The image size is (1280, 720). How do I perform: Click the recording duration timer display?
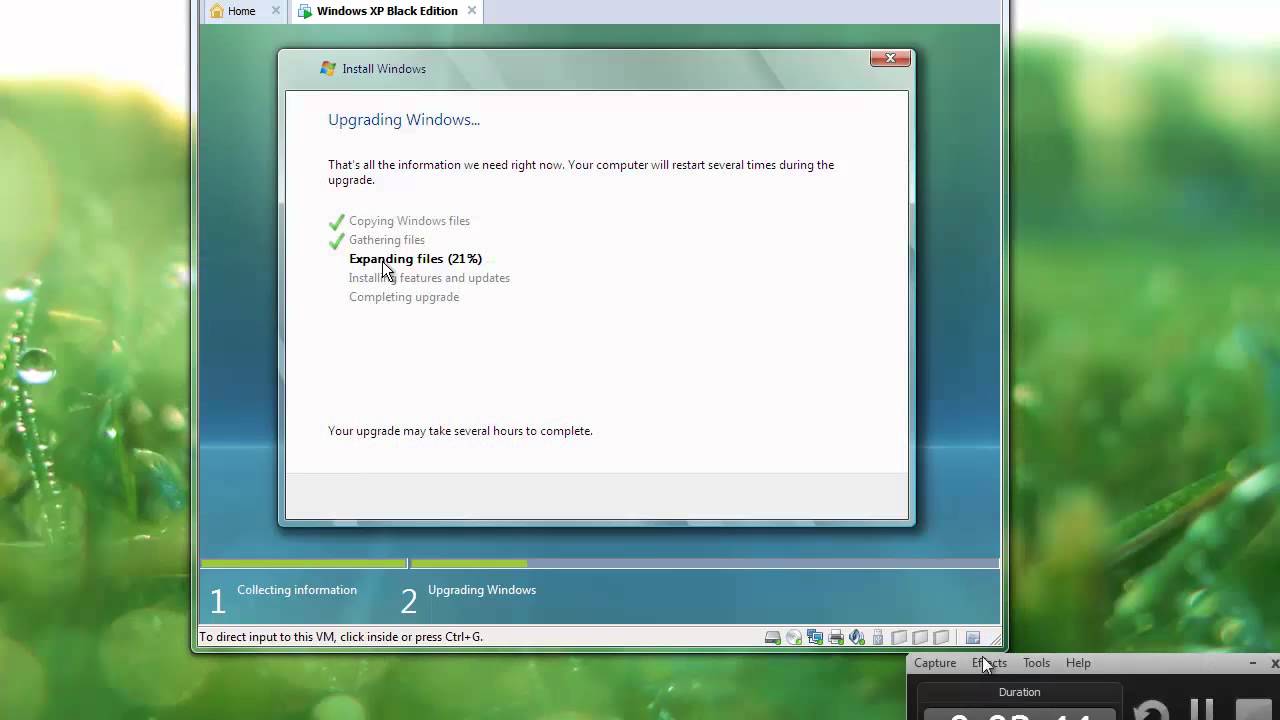point(1019,714)
